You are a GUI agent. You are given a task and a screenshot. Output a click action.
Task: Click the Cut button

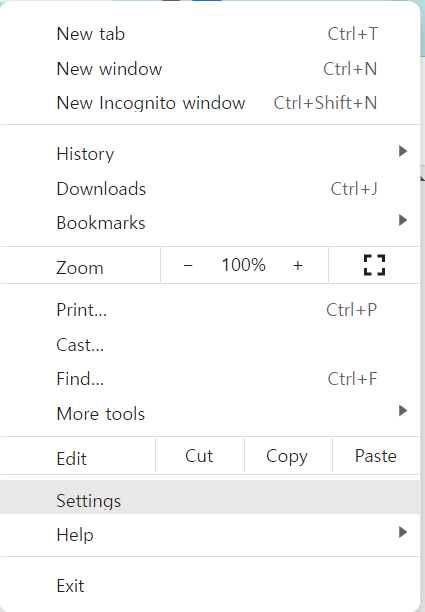click(x=200, y=455)
